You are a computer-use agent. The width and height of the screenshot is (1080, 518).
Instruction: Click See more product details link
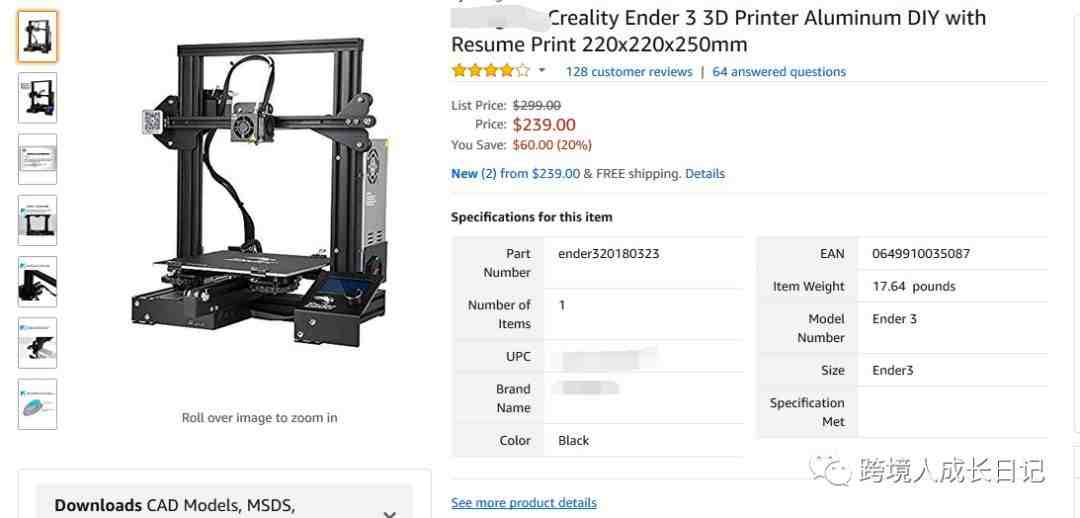524,503
